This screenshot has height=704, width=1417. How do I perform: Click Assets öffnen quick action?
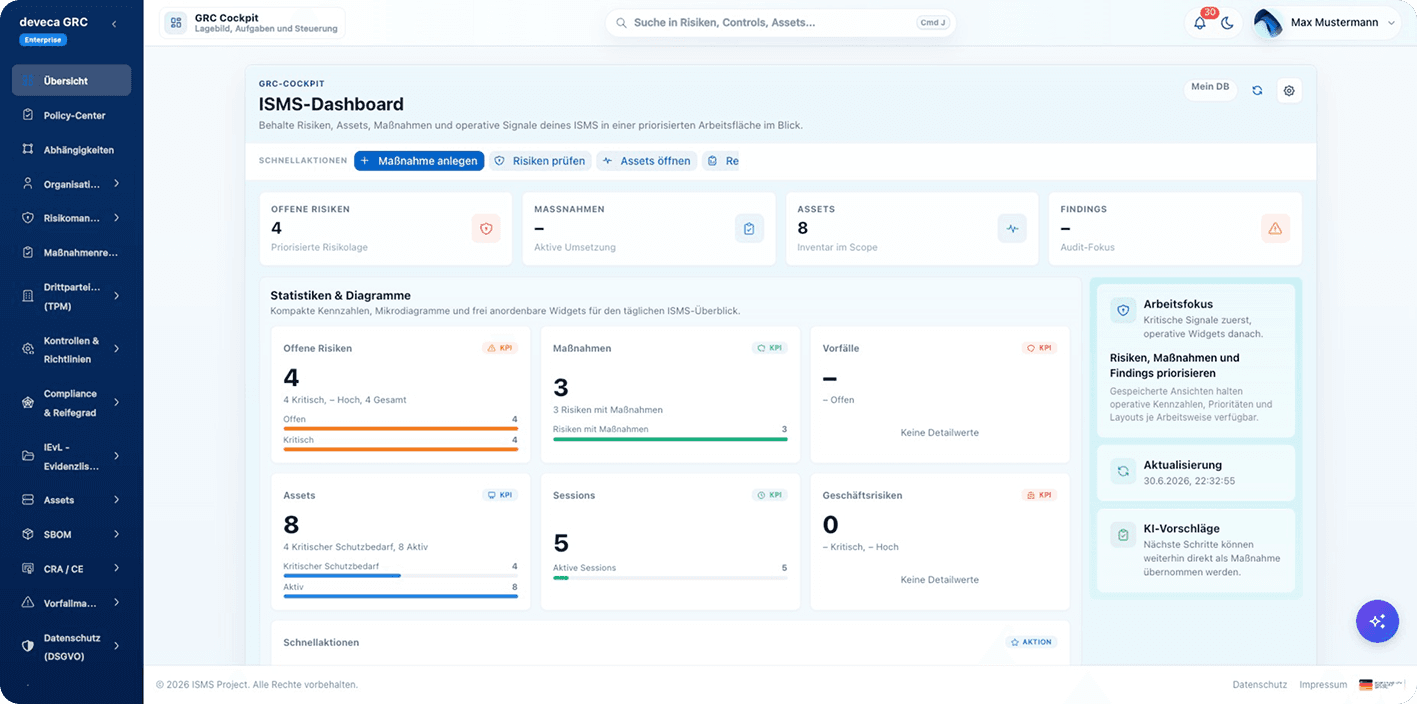click(647, 161)
